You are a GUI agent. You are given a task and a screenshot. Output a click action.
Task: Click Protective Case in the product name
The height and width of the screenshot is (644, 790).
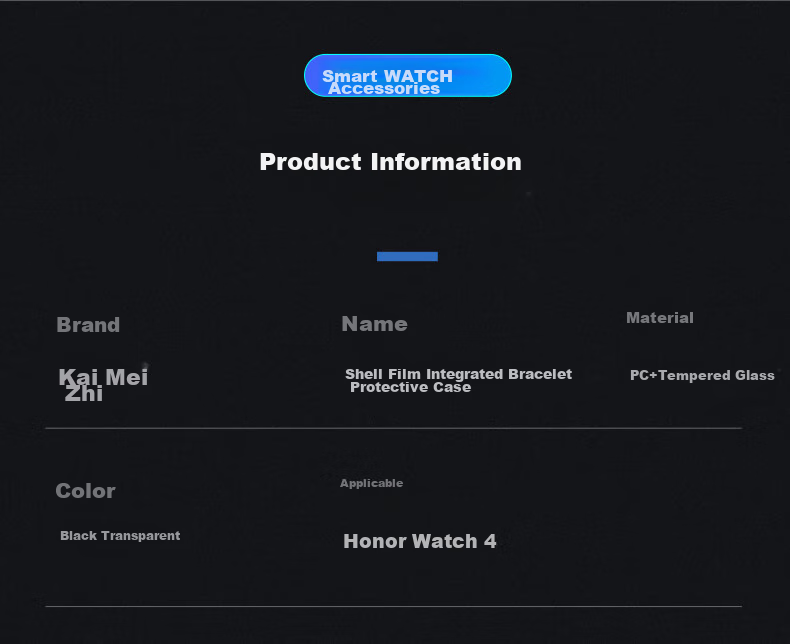click(x=411, y=388)
